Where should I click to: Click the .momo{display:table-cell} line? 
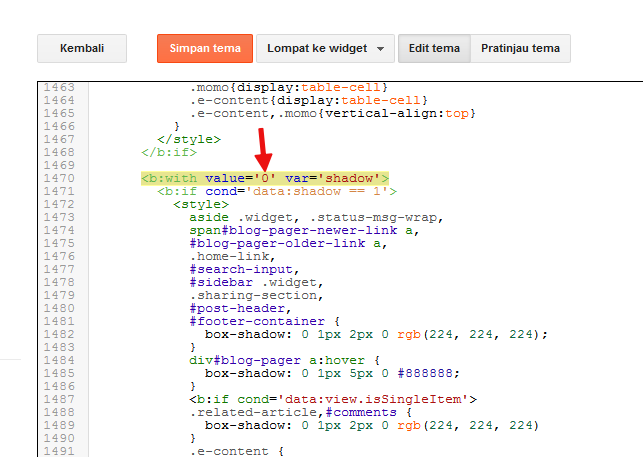coord(289,87)
